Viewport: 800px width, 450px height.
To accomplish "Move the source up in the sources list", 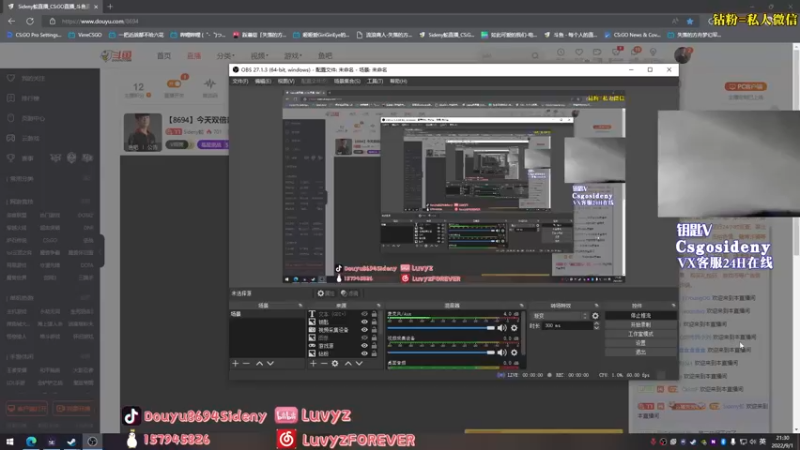I will [x=348, y=363].
